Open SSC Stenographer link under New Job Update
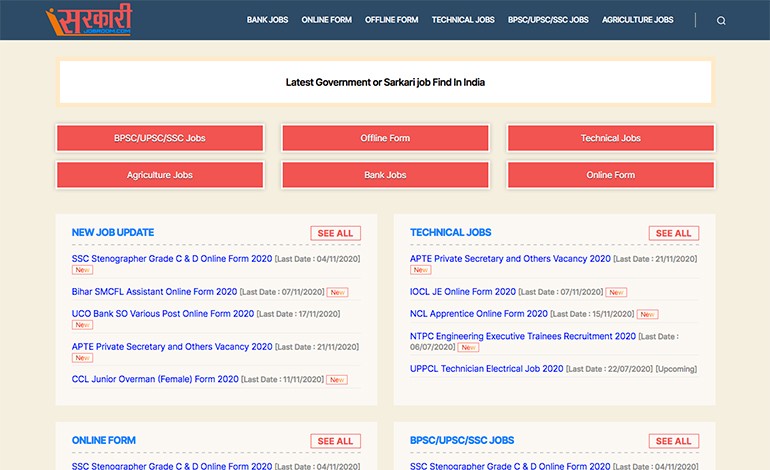The width and height of the screenshot is (770, 470). click(x=172, y=258)
